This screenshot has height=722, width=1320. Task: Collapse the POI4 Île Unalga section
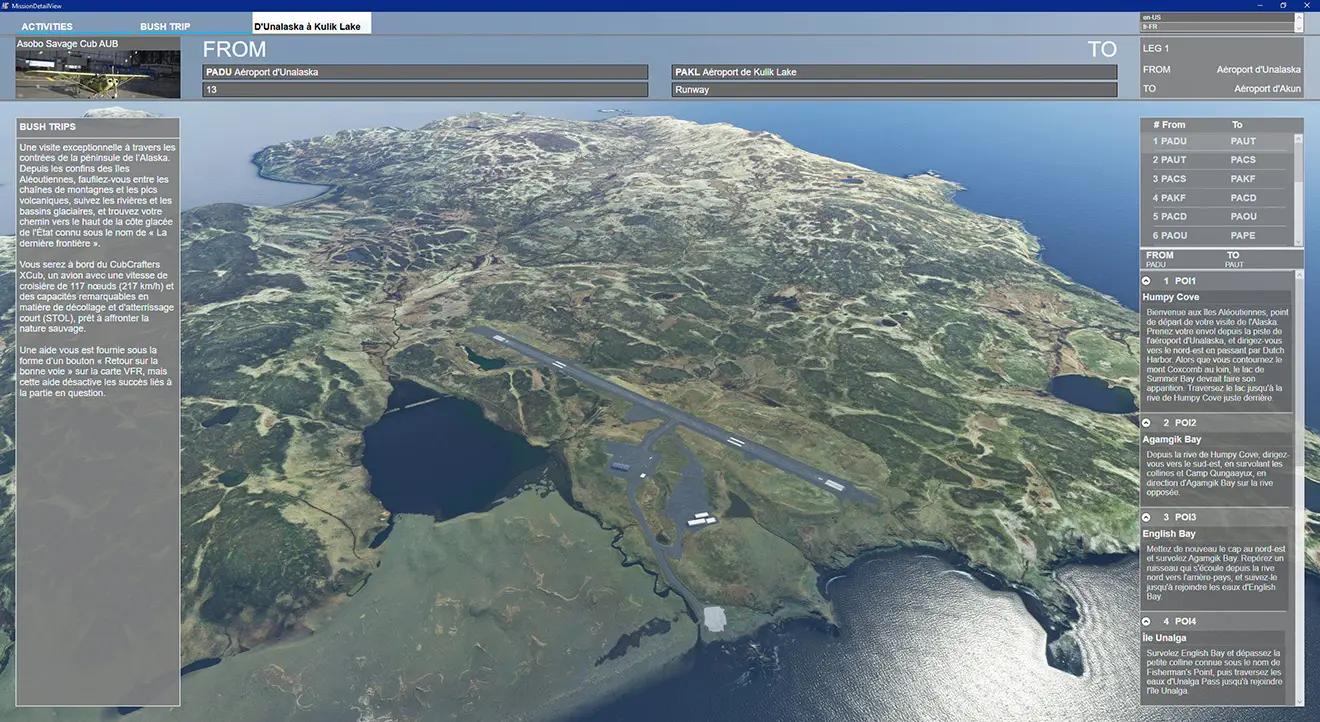[x=1146, y=621]
